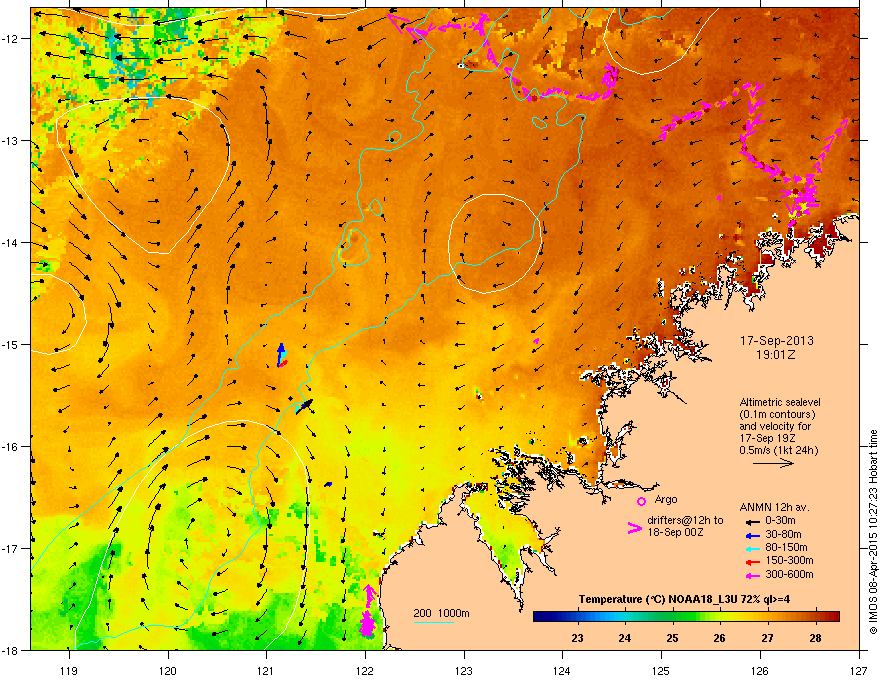Click the -16 latitude axis label
Viewport: 880px width, 680px height.
(x=11, y=447)
